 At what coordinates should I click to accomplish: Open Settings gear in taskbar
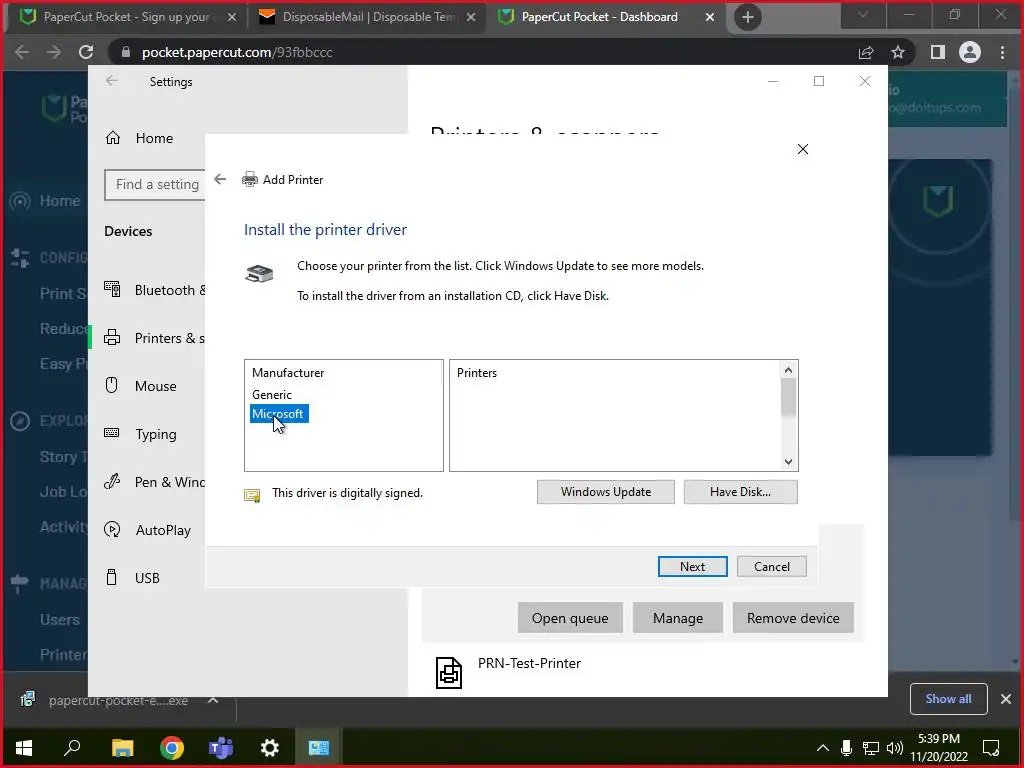(x=270, y=748)
